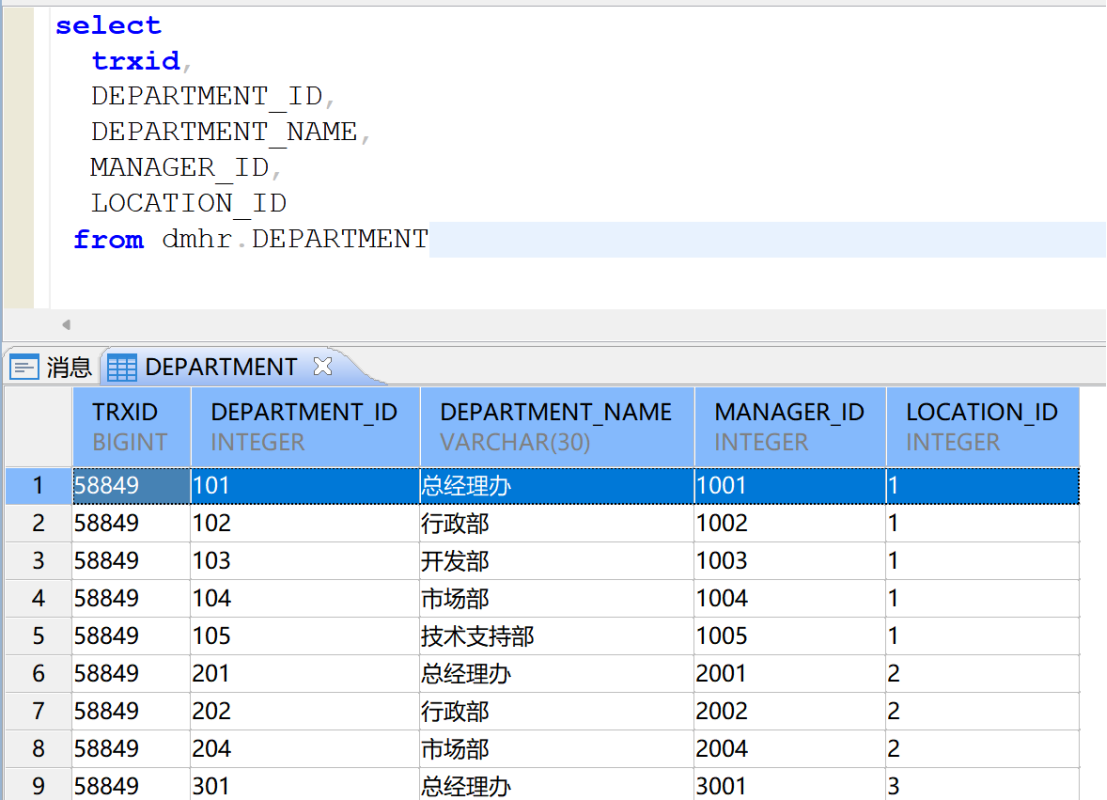The image size is (1107, 800).
Task: Click TRXID 58849 cell in row 1
Action: (131, 486)
